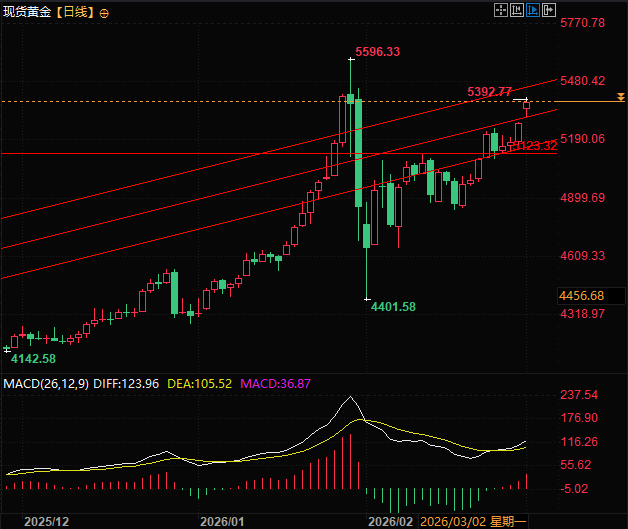The image size is (628, 529).
Task: Click the orange double-arrow marker on price axis
Action: [x=621, y=97]
